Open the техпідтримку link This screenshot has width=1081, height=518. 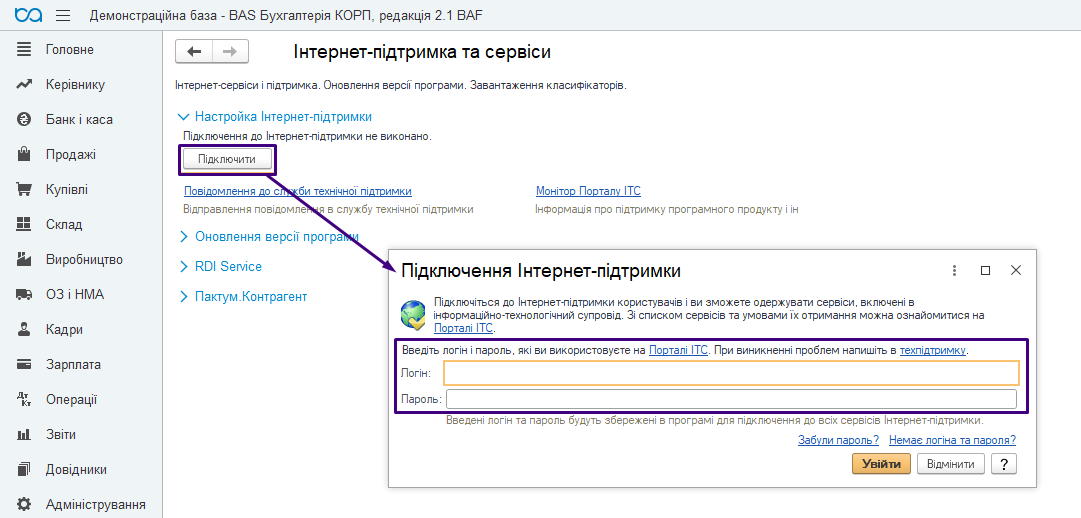pyautogui.click(x=933, y=350)
